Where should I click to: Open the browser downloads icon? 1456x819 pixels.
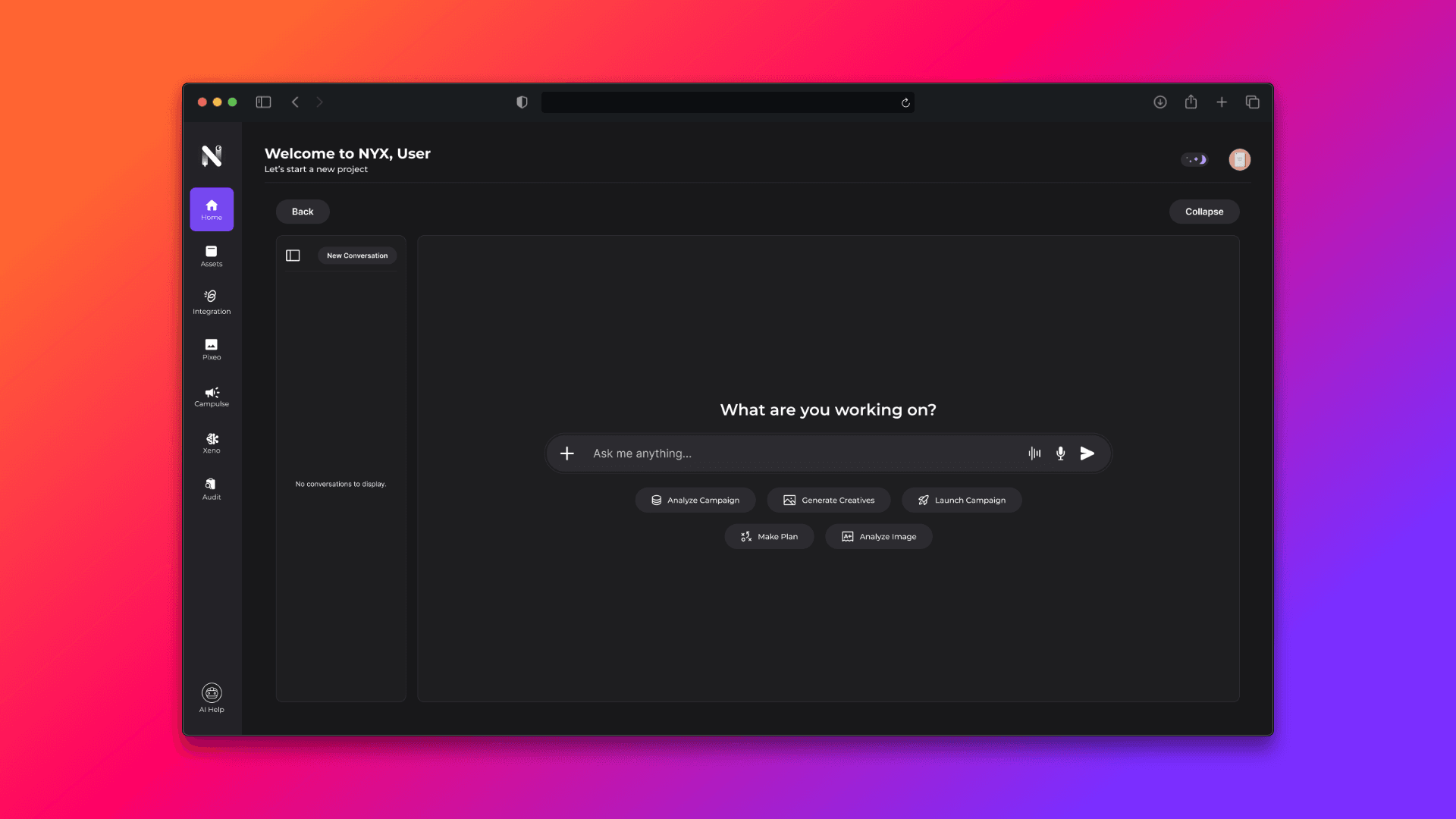1160,102
